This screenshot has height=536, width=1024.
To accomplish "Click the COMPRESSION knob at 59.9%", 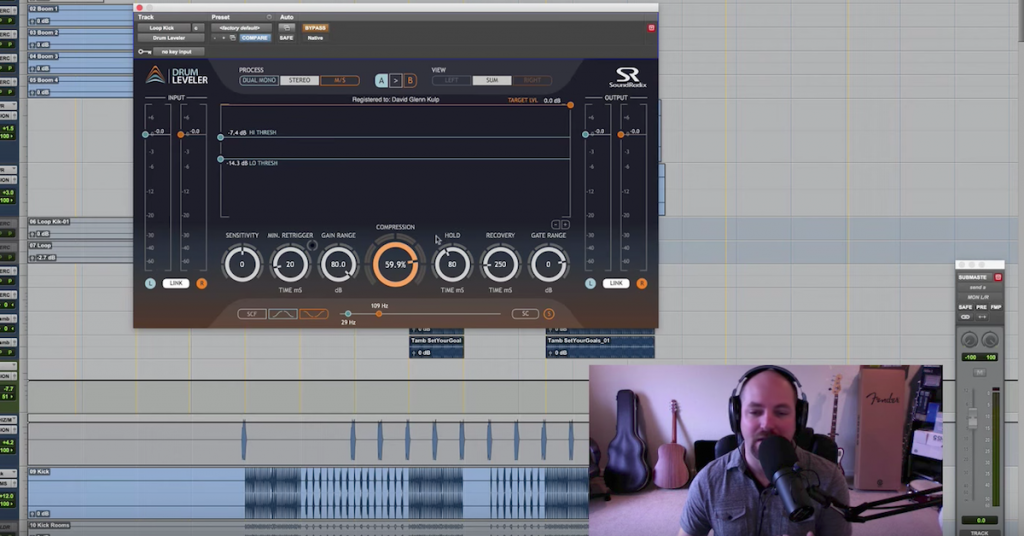I will [x=395, y=264].
